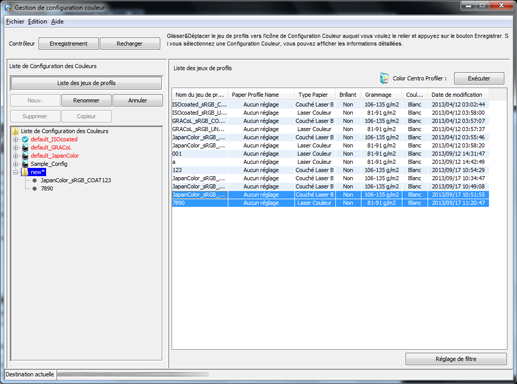Click the Supprimer button
The height and width of the screenshot is (384, 517).
point(35,116)
